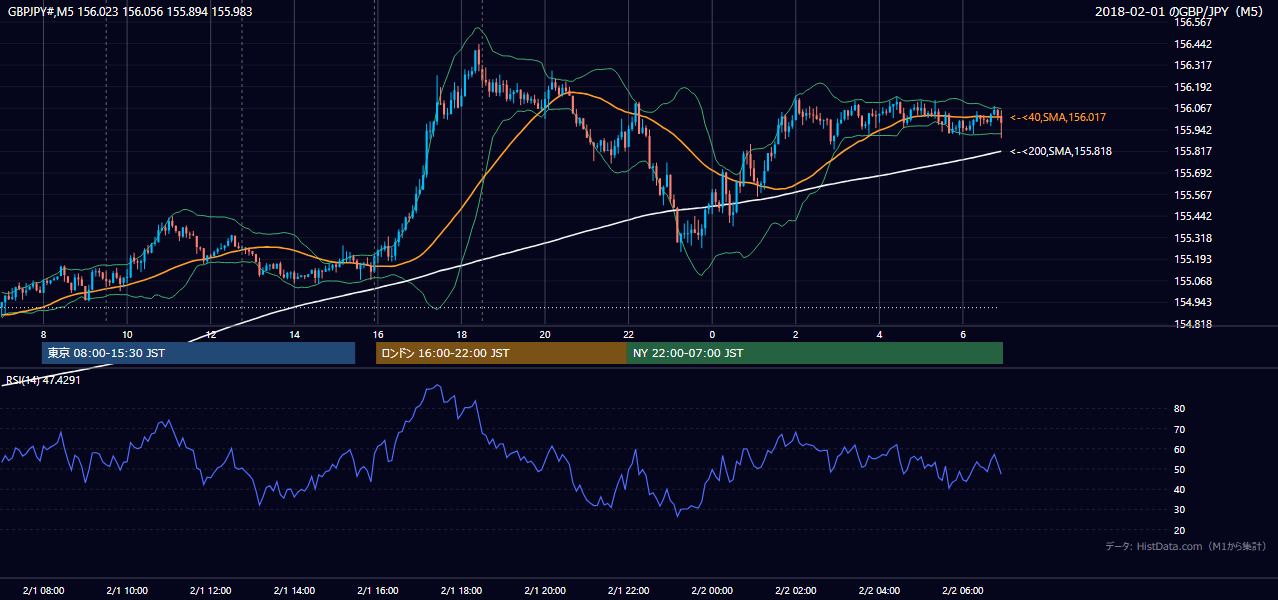The height and width of the screenshot is (600, 1278).
Task: Click price level 156.317 on axis
Action: point(1193,66)
